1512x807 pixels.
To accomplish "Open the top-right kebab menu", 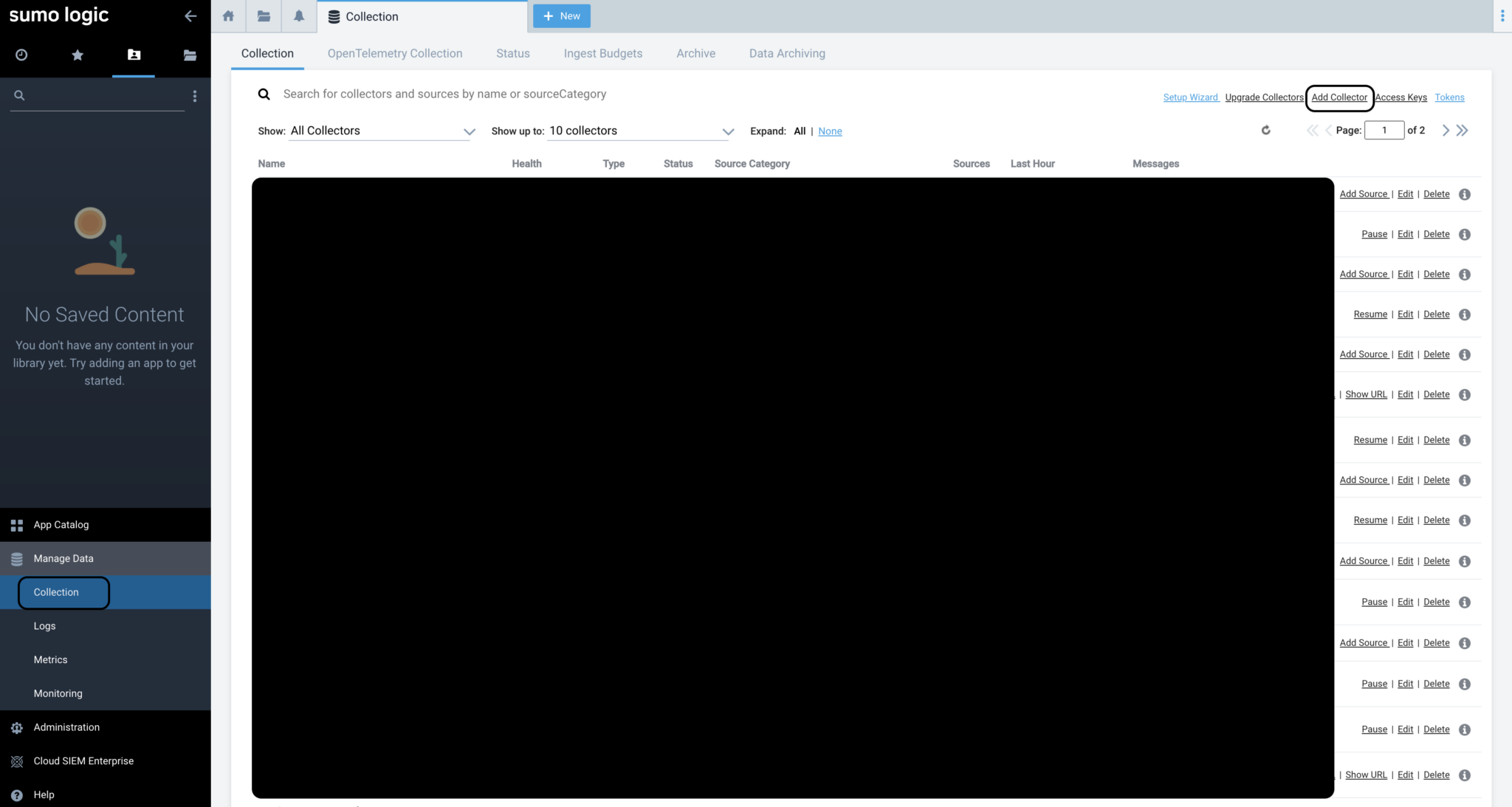I will [x=1502, y=16].
